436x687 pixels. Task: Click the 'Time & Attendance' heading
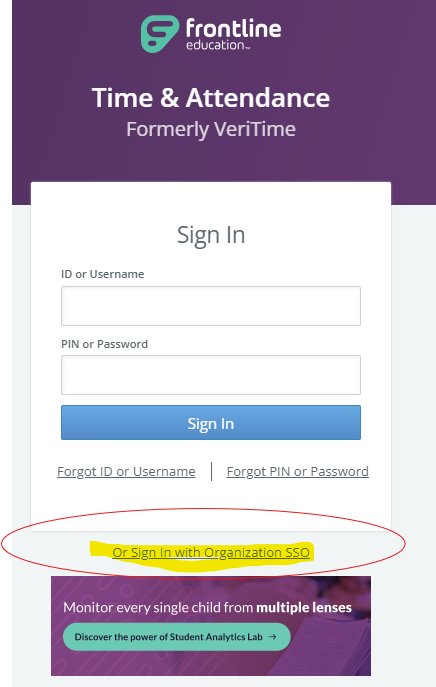click(x=211, y=97)
